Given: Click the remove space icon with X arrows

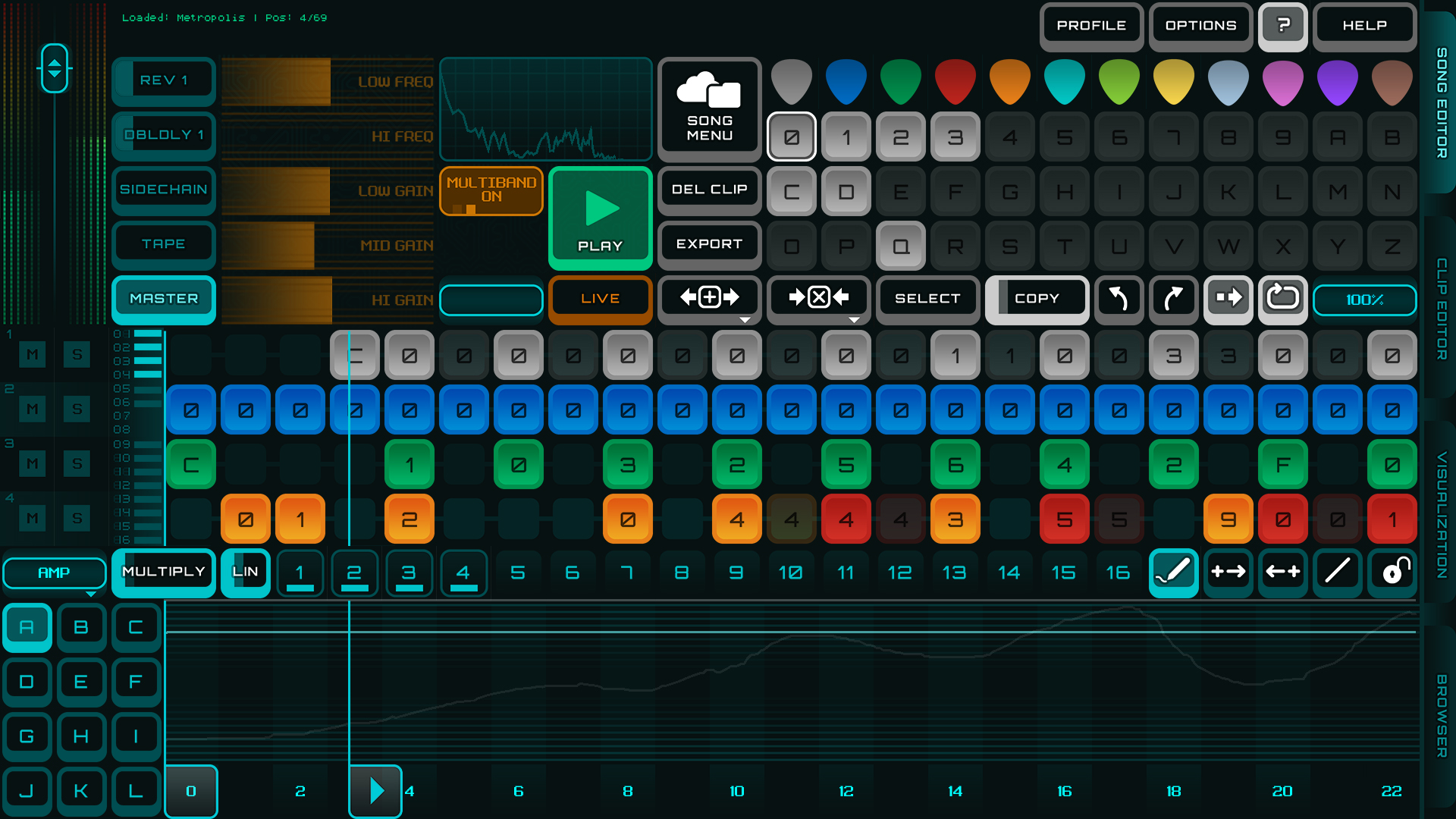Looking at the screenshot, I should pyautogui.click(x=818, y=298).
